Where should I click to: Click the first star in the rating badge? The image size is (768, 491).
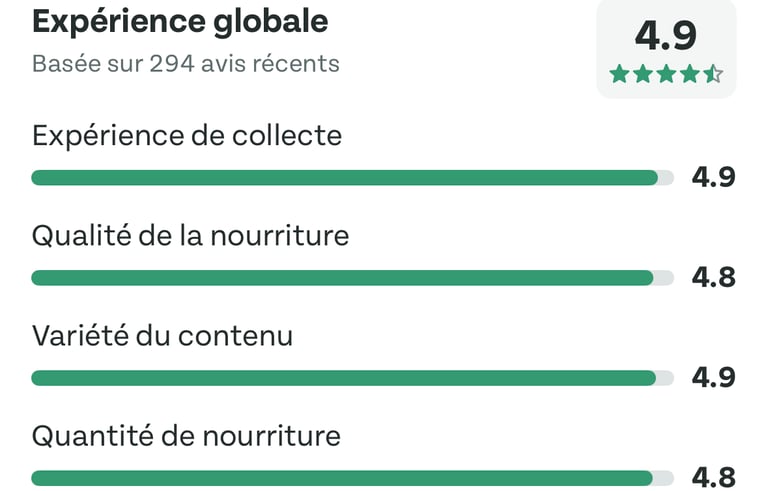click(x=619, y=74)
